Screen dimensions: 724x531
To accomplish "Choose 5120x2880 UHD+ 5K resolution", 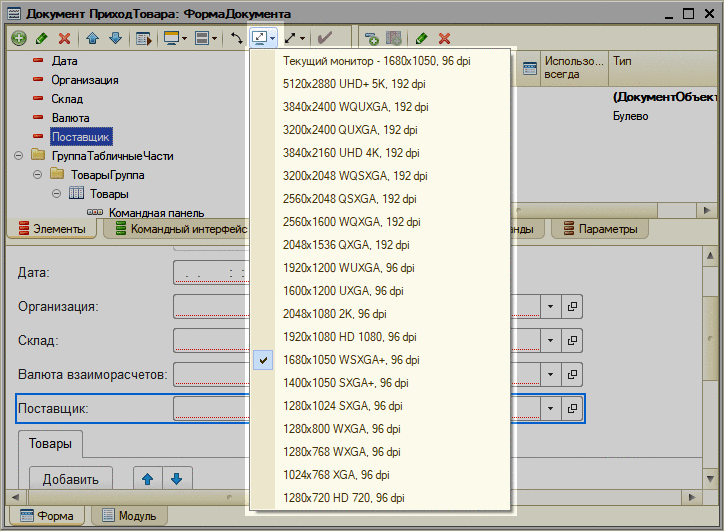I will click(x=380, y=84).
